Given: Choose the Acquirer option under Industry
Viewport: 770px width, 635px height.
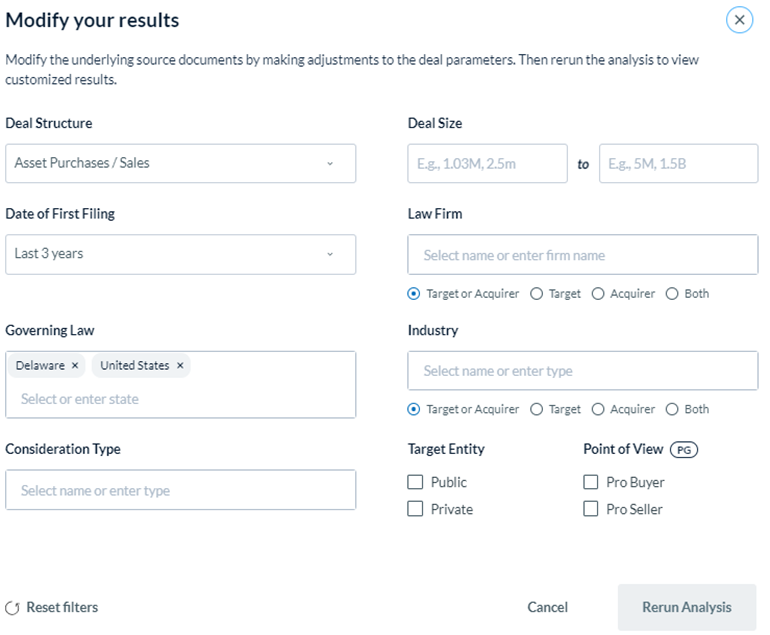Looking at the screenshot, I should (598, 409).
